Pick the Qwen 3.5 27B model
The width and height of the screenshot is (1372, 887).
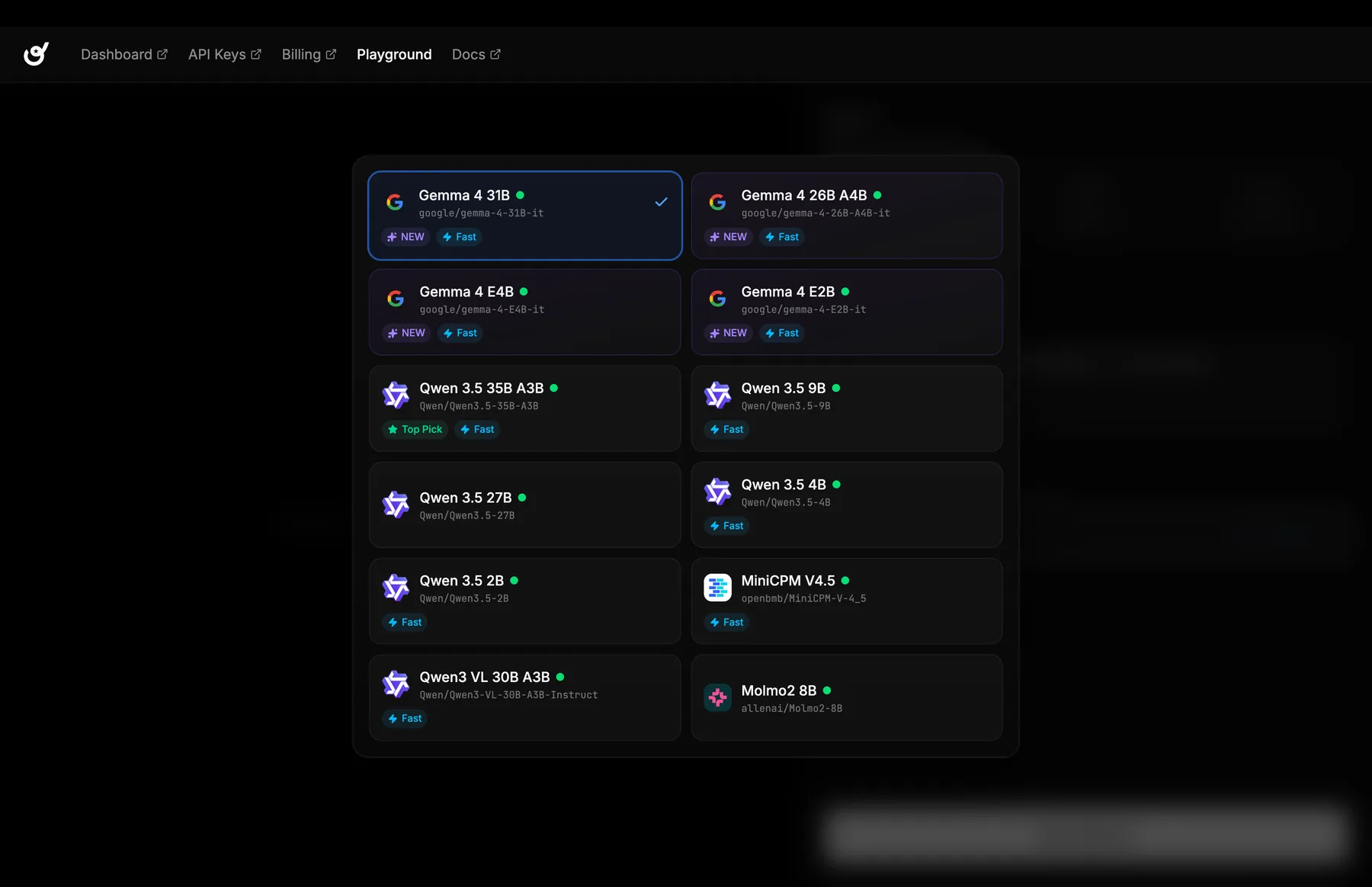tap(525, 504)
